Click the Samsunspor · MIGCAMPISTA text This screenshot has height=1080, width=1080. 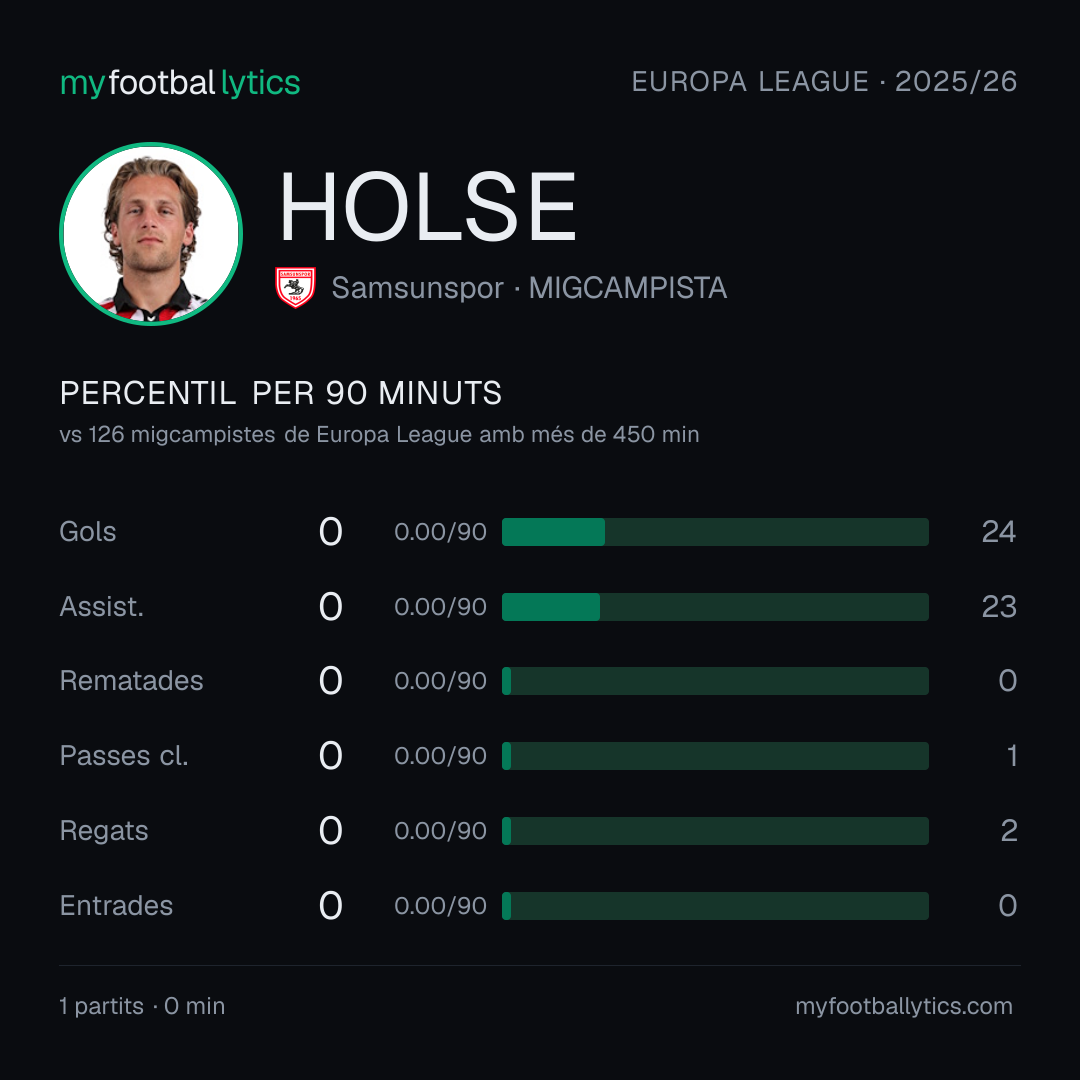point(529,288)
